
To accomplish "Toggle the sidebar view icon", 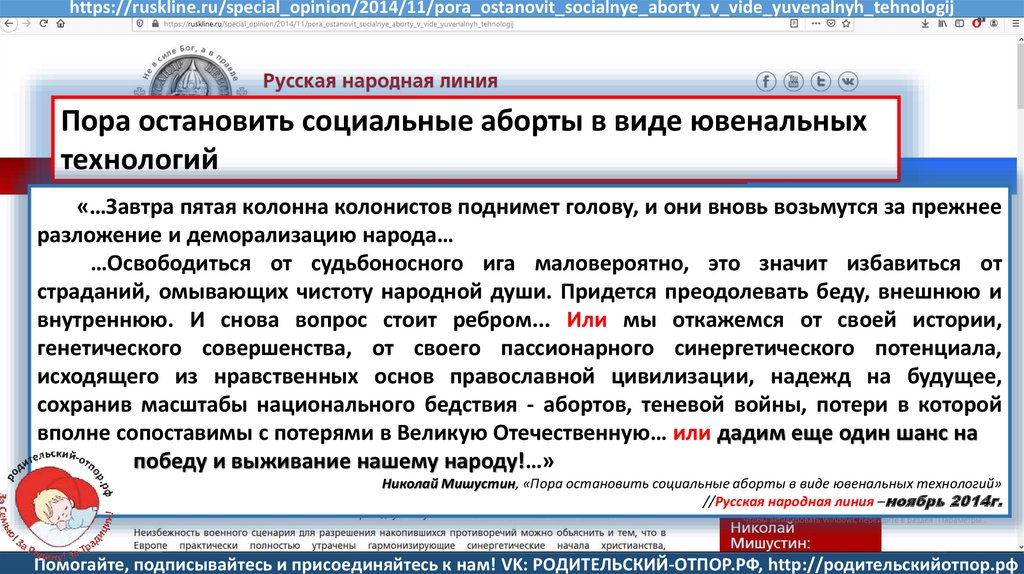I will click(x=959, y=24).
